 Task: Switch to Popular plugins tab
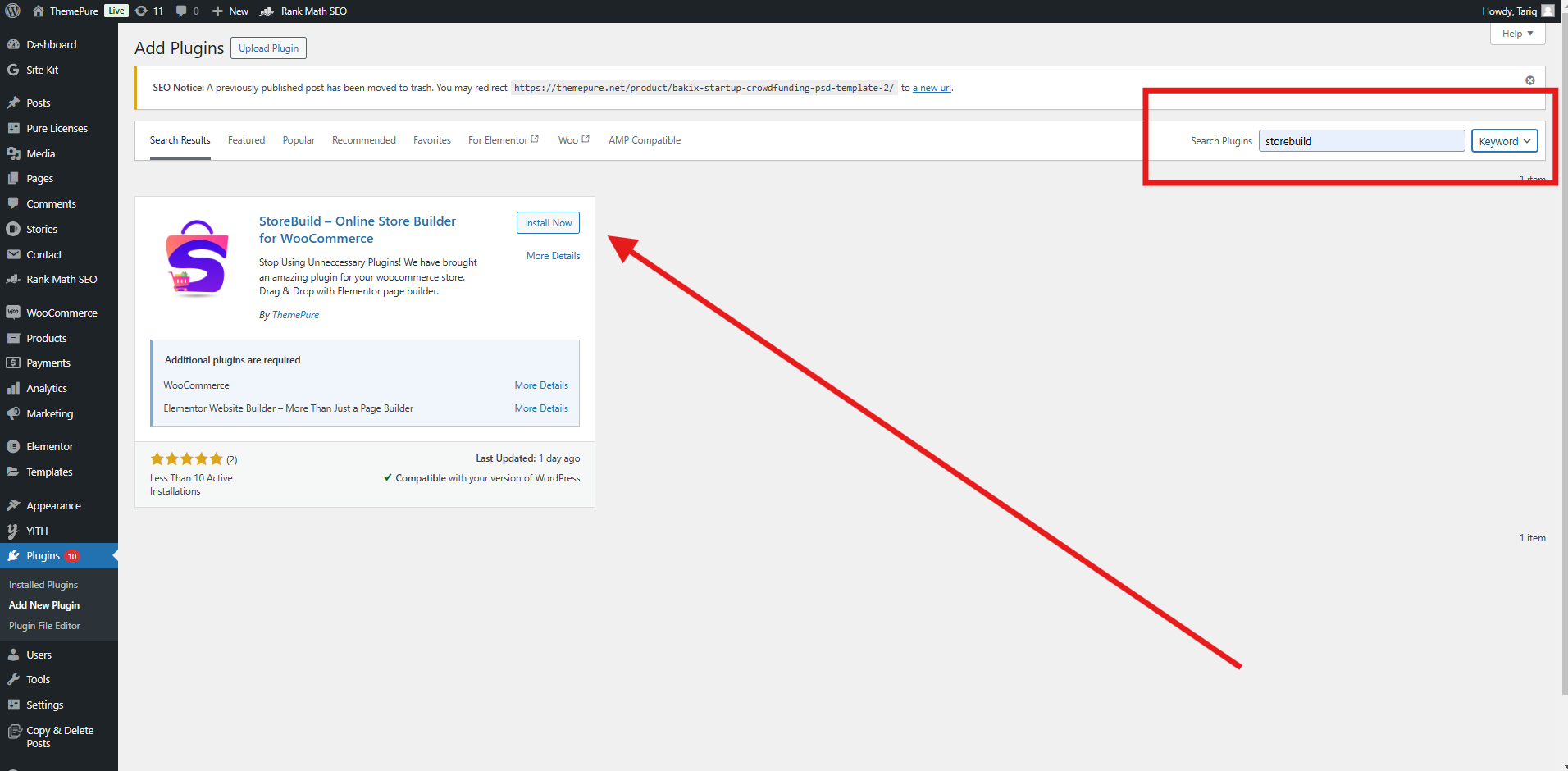click(299, 140)
